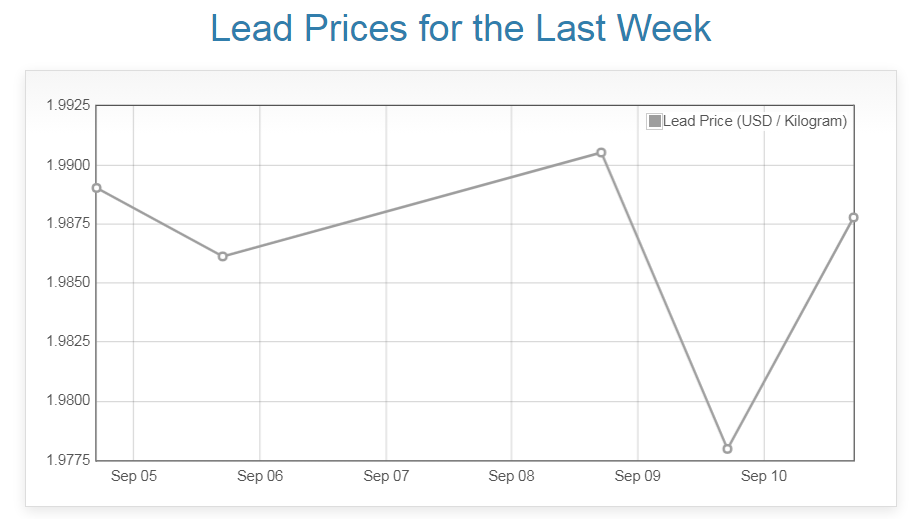Screen dimensions: 912x519
Task: Select the data point between Sep 05 and Sep 06
Action: (x=222, y=257)
